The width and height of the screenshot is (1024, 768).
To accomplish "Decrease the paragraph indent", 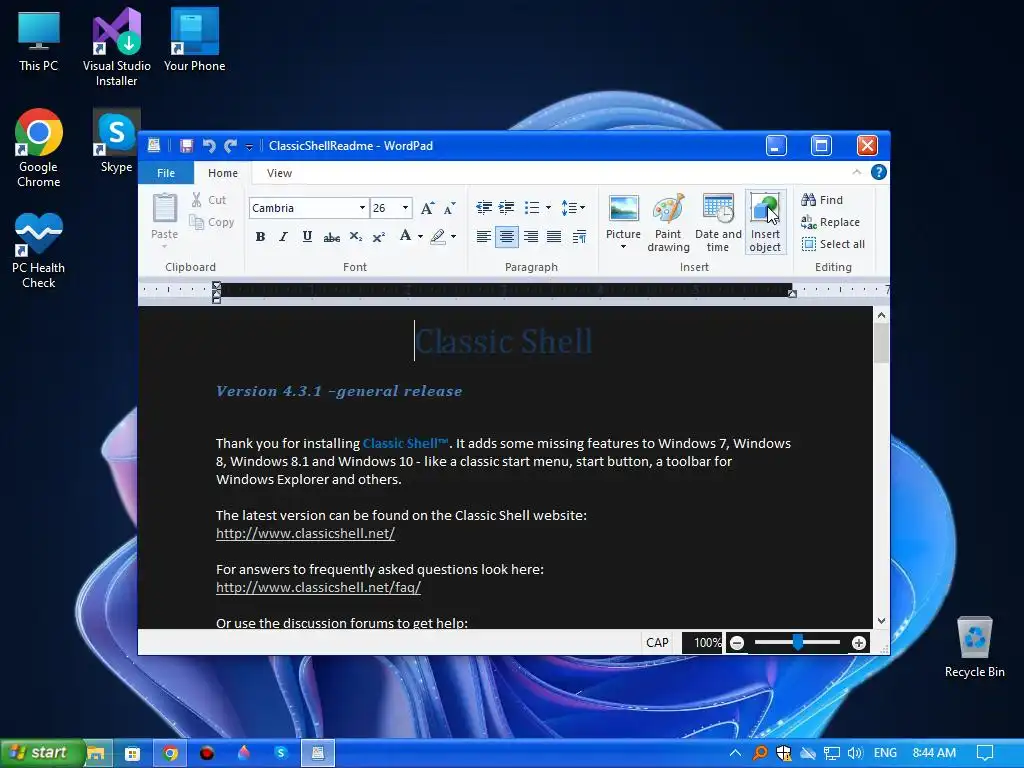I will [x=484, y=208].
